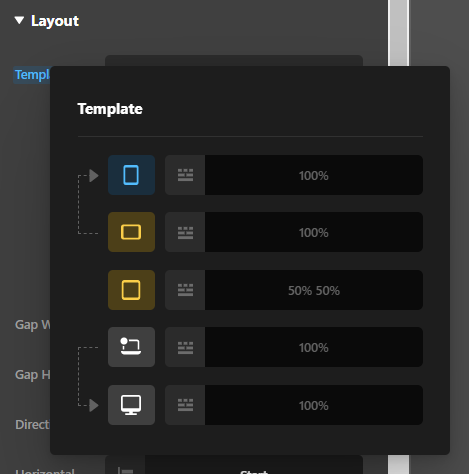The width and height of the screenshot is (469, 474).
Task: Edit the desktop 100% template field
Action: (x=314, y=405)
